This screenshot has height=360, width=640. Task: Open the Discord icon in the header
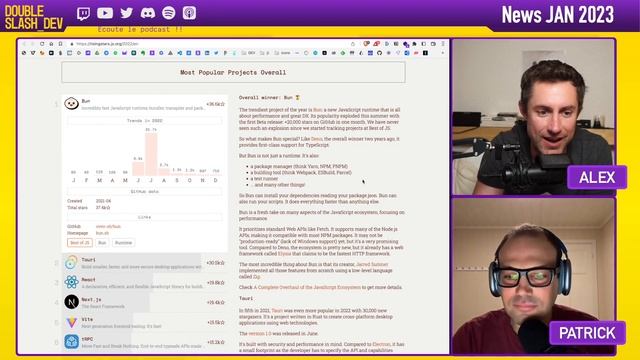(148, 13)
